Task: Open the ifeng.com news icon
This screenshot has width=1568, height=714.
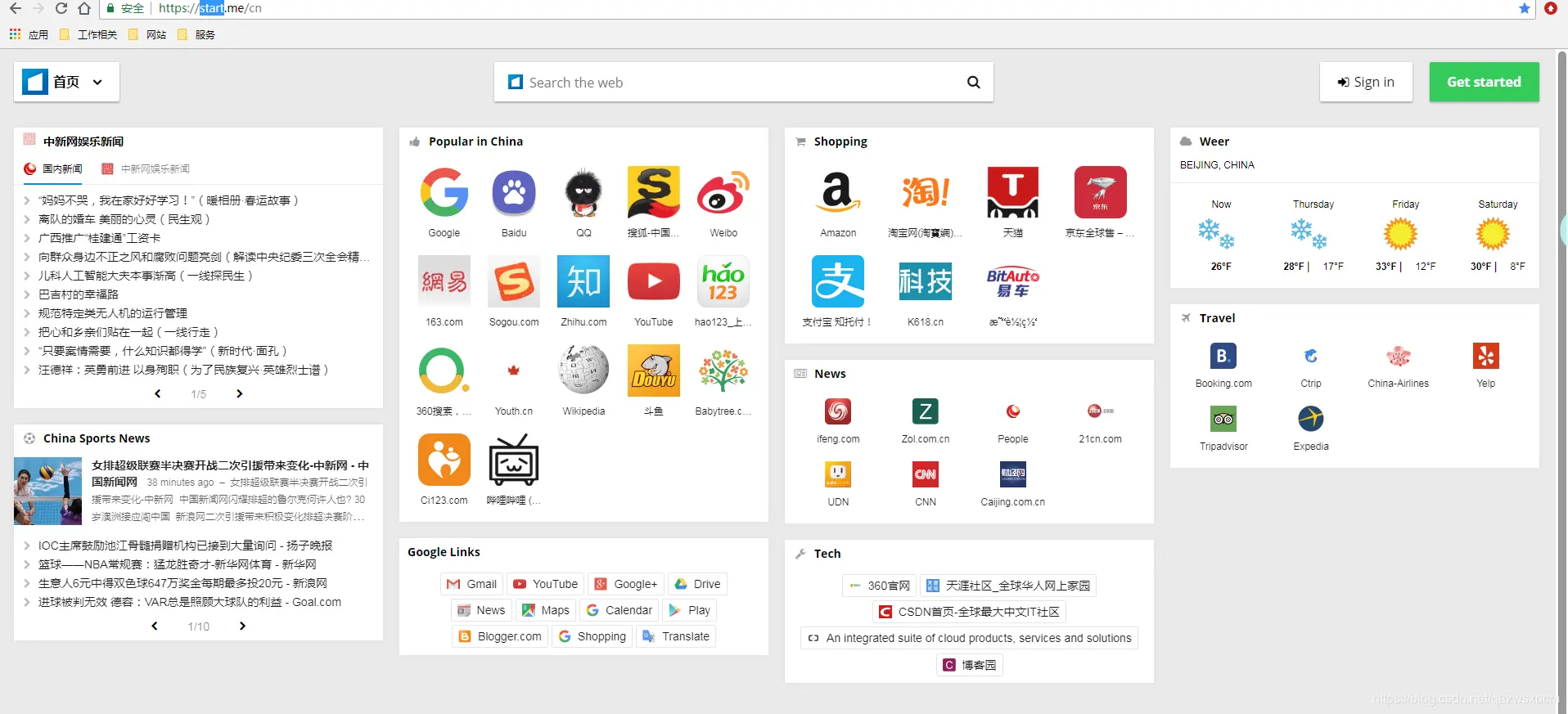Action: (838, 411)
